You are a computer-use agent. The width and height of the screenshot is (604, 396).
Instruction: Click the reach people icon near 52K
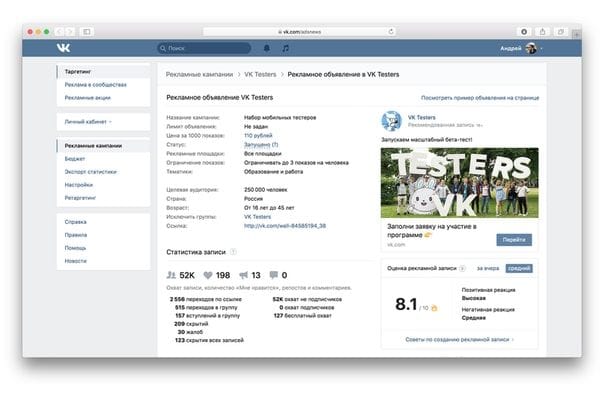171,275
